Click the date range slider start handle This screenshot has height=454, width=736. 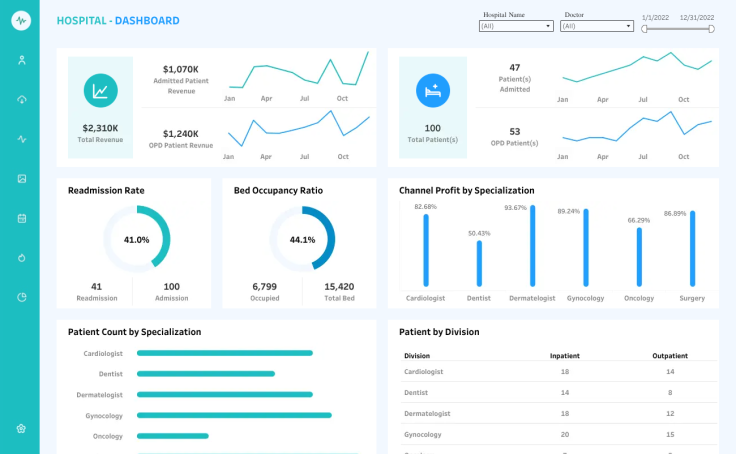coord(644,29)
